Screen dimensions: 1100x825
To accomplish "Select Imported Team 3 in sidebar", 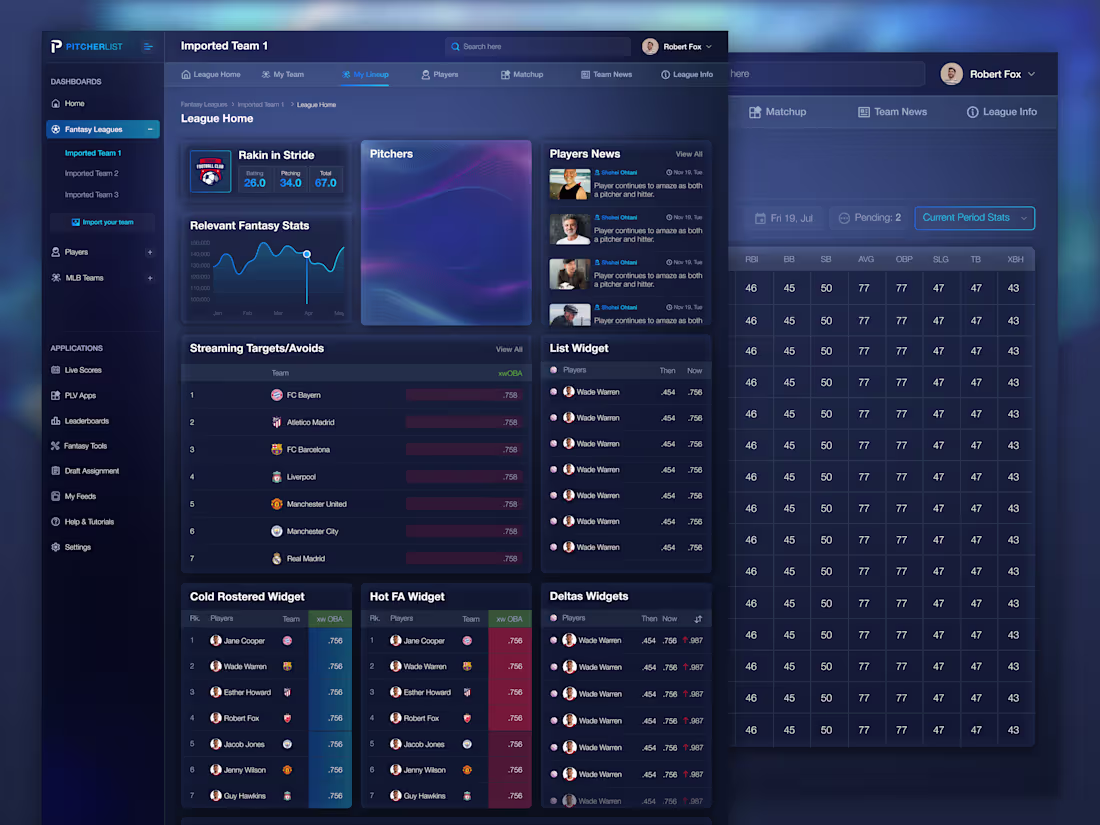I will point(91,195).
